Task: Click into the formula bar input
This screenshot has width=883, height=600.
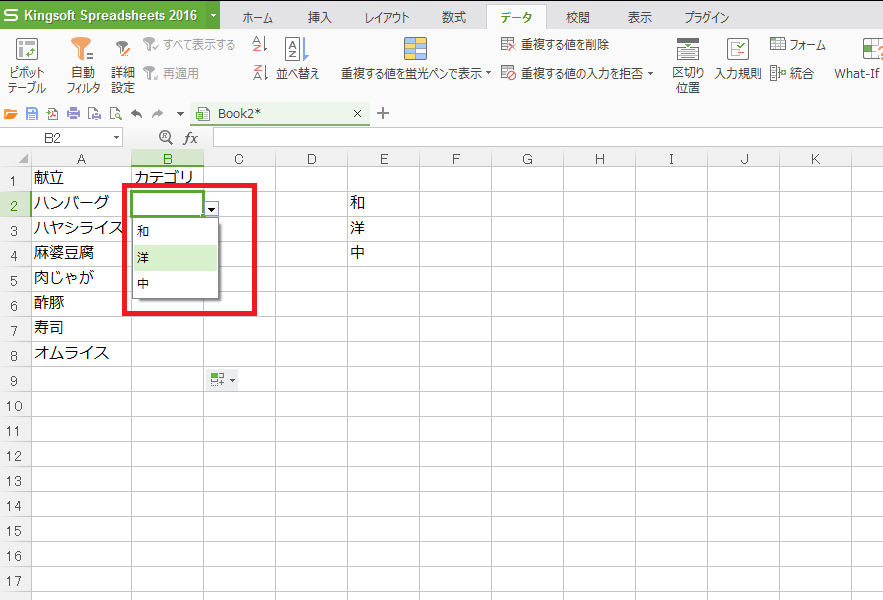Action: [547, 137]
